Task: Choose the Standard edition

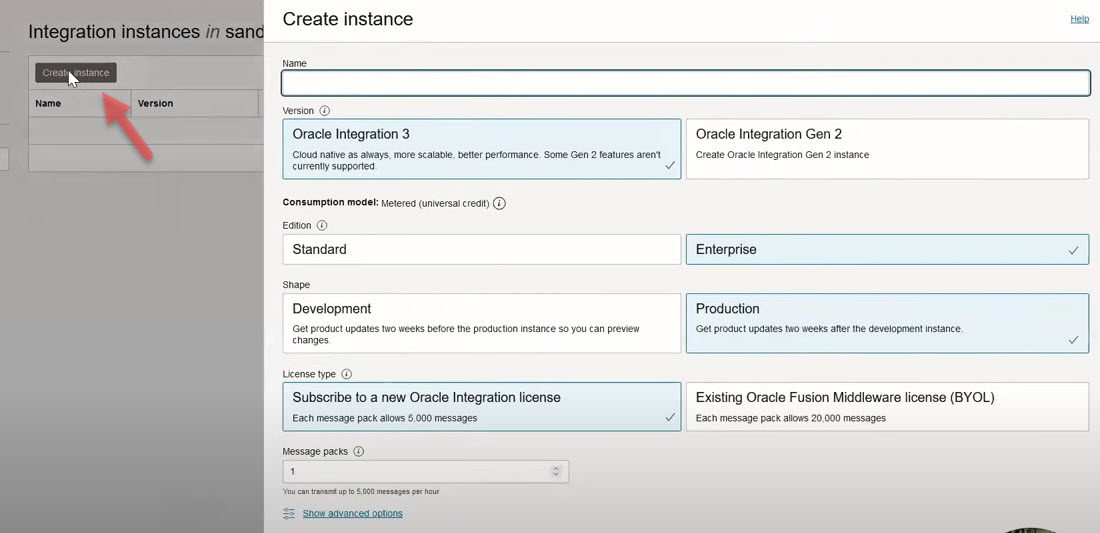Action: click(482, 250)
